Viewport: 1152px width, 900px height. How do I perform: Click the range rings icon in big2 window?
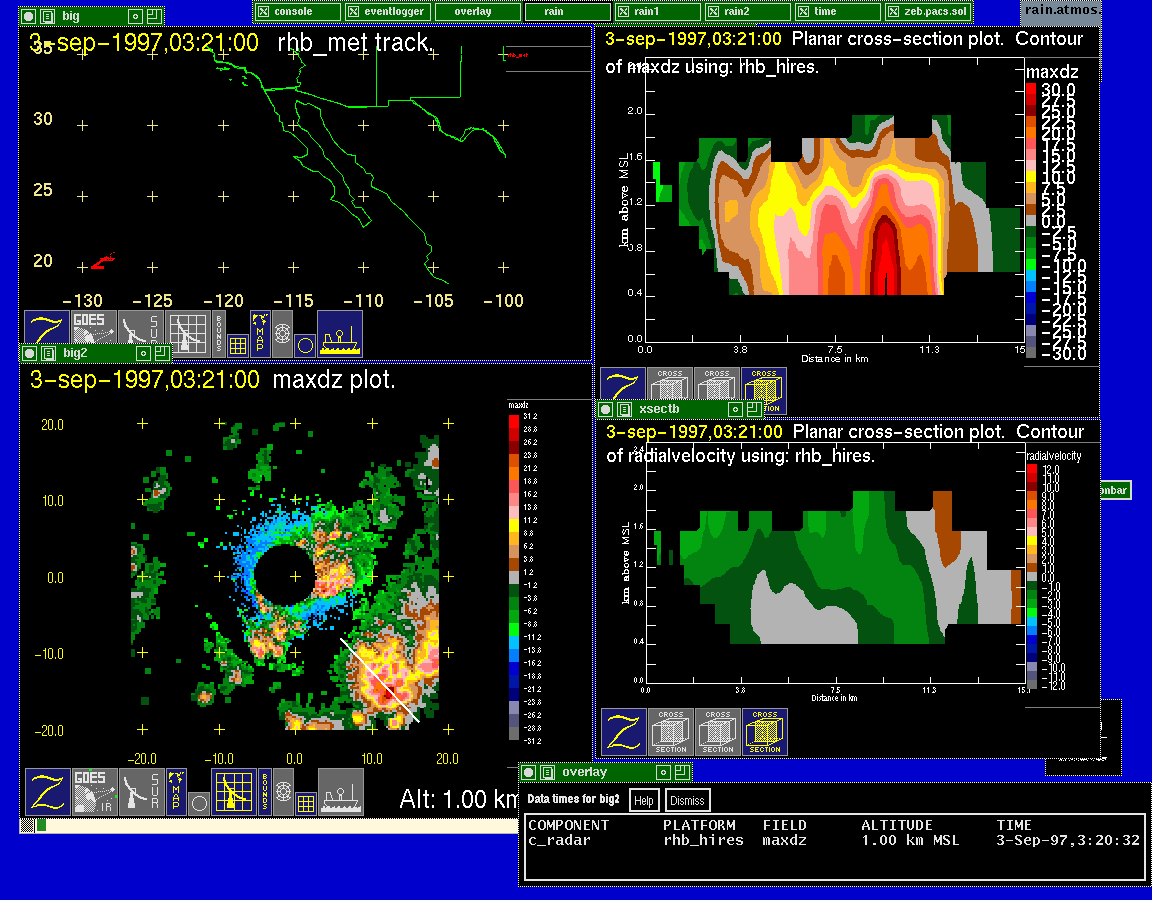(x=284, y=791)
